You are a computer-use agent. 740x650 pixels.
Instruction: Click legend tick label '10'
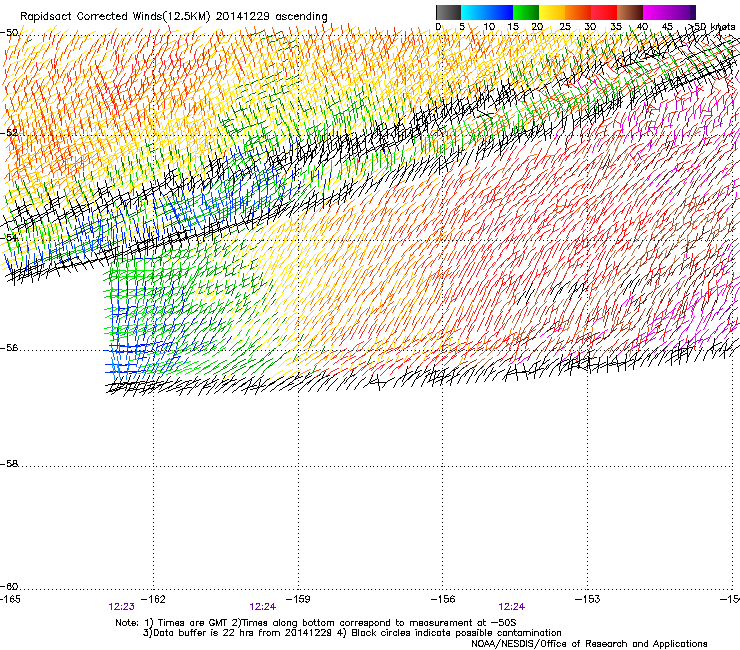tap(489, 27)
